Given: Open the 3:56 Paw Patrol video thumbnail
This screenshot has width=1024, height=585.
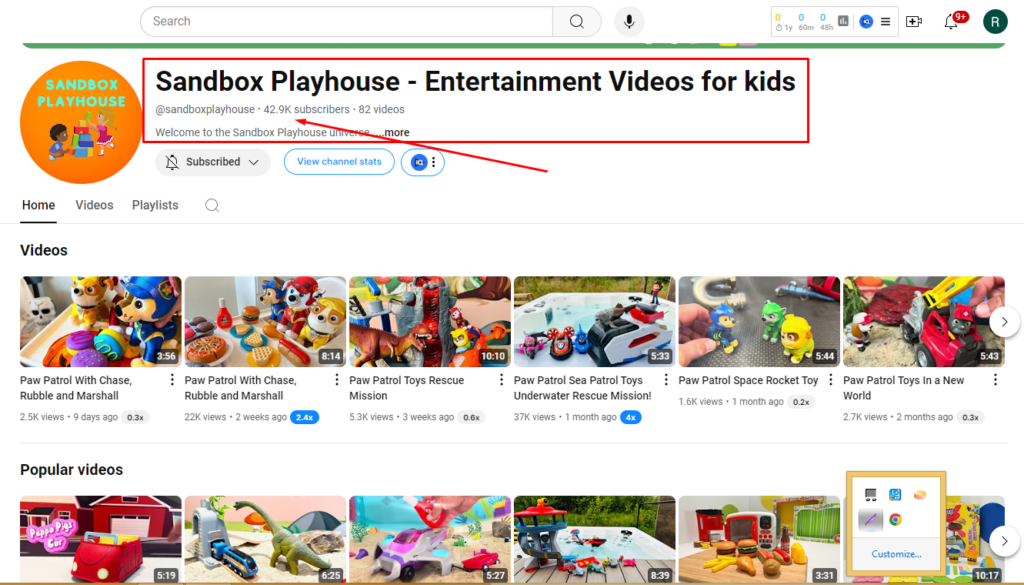Looking at the screenshot, I should click(x=101, y=321).
